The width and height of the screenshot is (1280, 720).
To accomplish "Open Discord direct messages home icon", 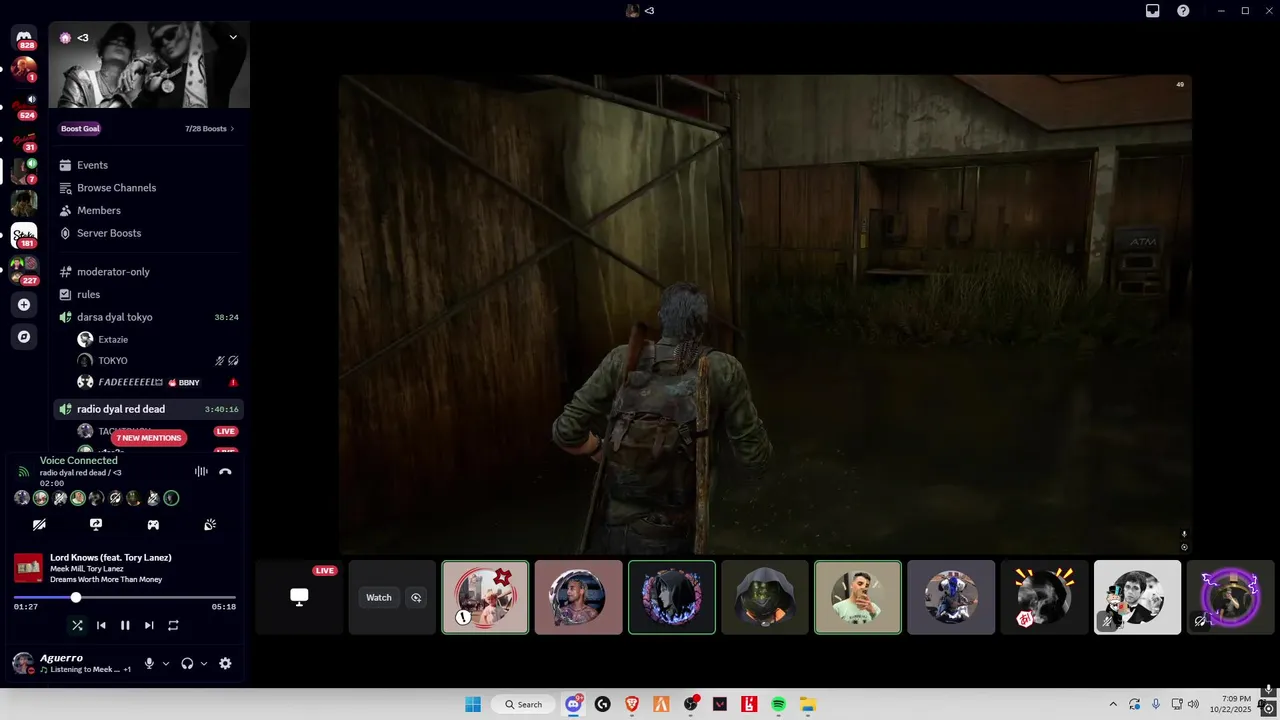I will point(24,38).
